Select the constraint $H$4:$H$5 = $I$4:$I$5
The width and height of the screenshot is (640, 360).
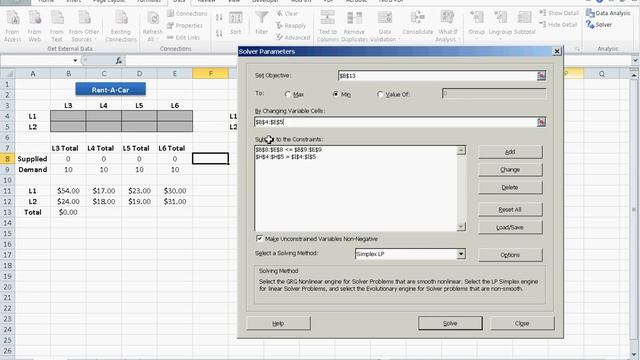[285, 157]
